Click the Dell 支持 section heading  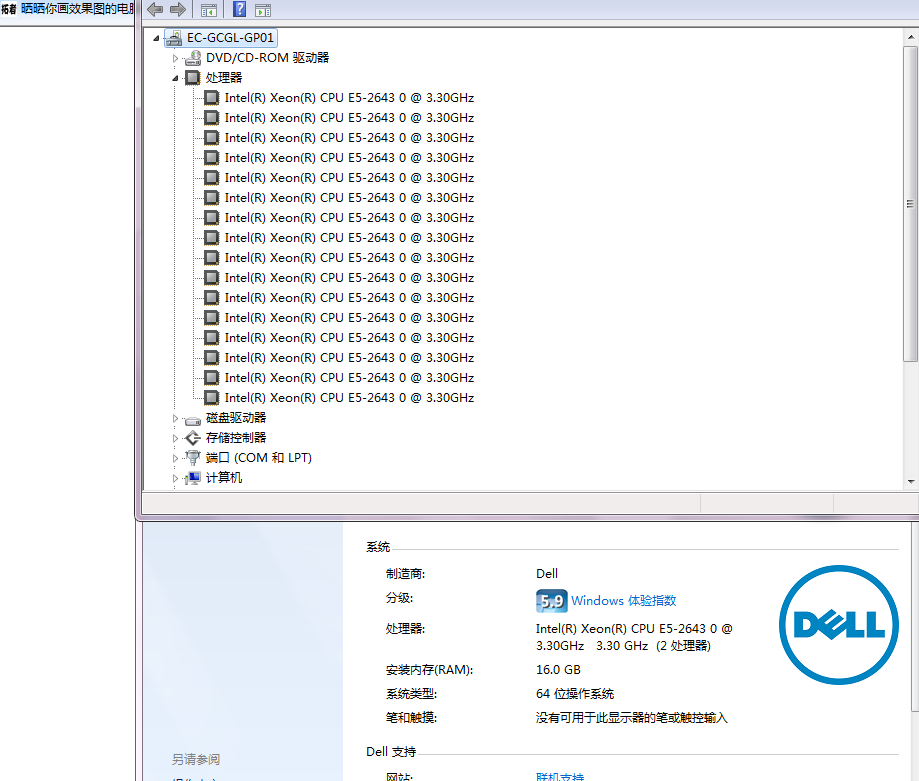[x=391, y=752]
